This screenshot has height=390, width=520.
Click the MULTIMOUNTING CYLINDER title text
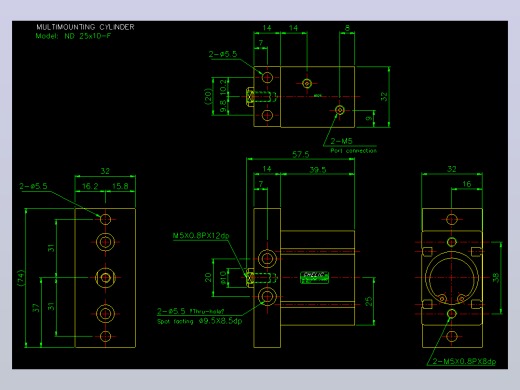pyautogui.click(x=85, y=27)
